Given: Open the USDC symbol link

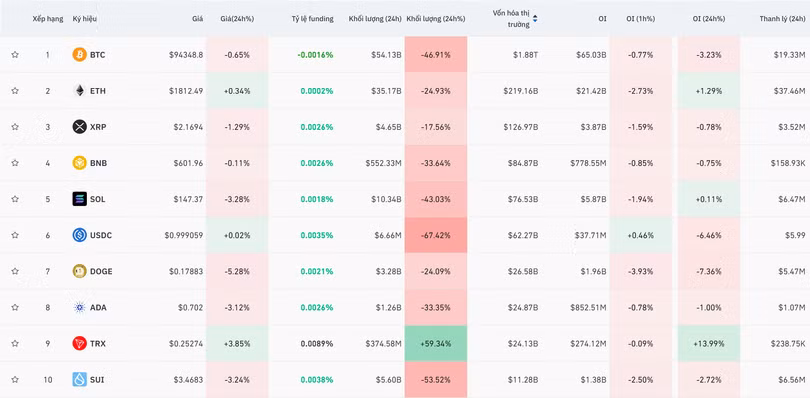Looking at the screenshot, I should click(101, 235).
